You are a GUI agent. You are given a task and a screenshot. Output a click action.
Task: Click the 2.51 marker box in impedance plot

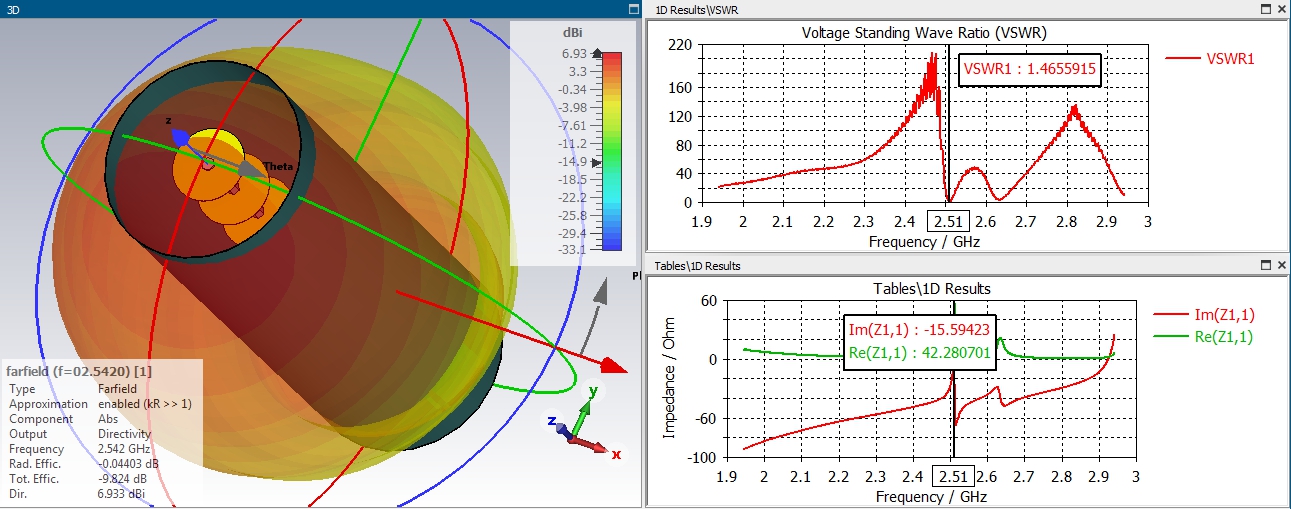pos(952,476)
